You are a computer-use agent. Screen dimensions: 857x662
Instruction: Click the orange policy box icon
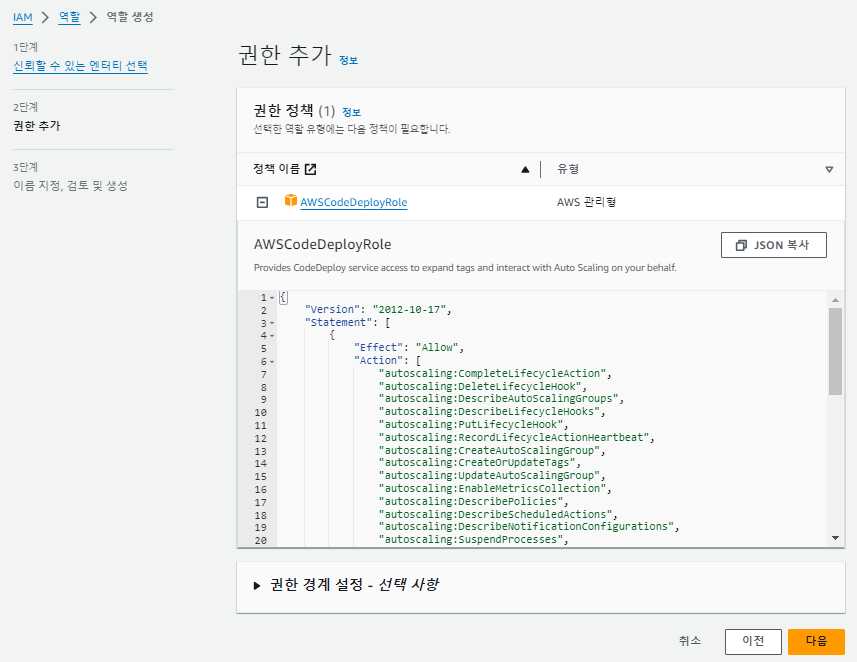[291, 201]
